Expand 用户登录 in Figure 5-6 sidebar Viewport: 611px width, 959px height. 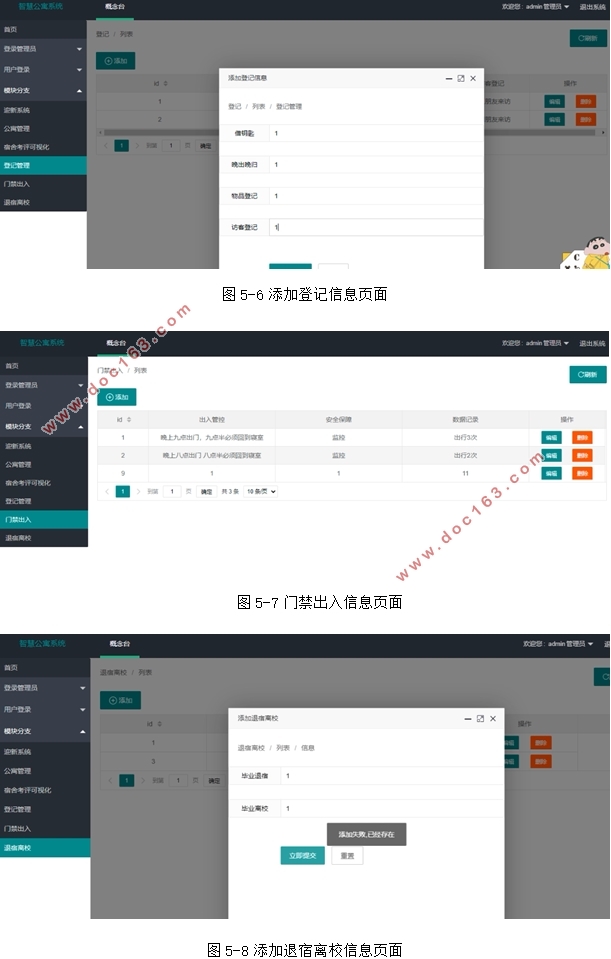pos(43,70)
